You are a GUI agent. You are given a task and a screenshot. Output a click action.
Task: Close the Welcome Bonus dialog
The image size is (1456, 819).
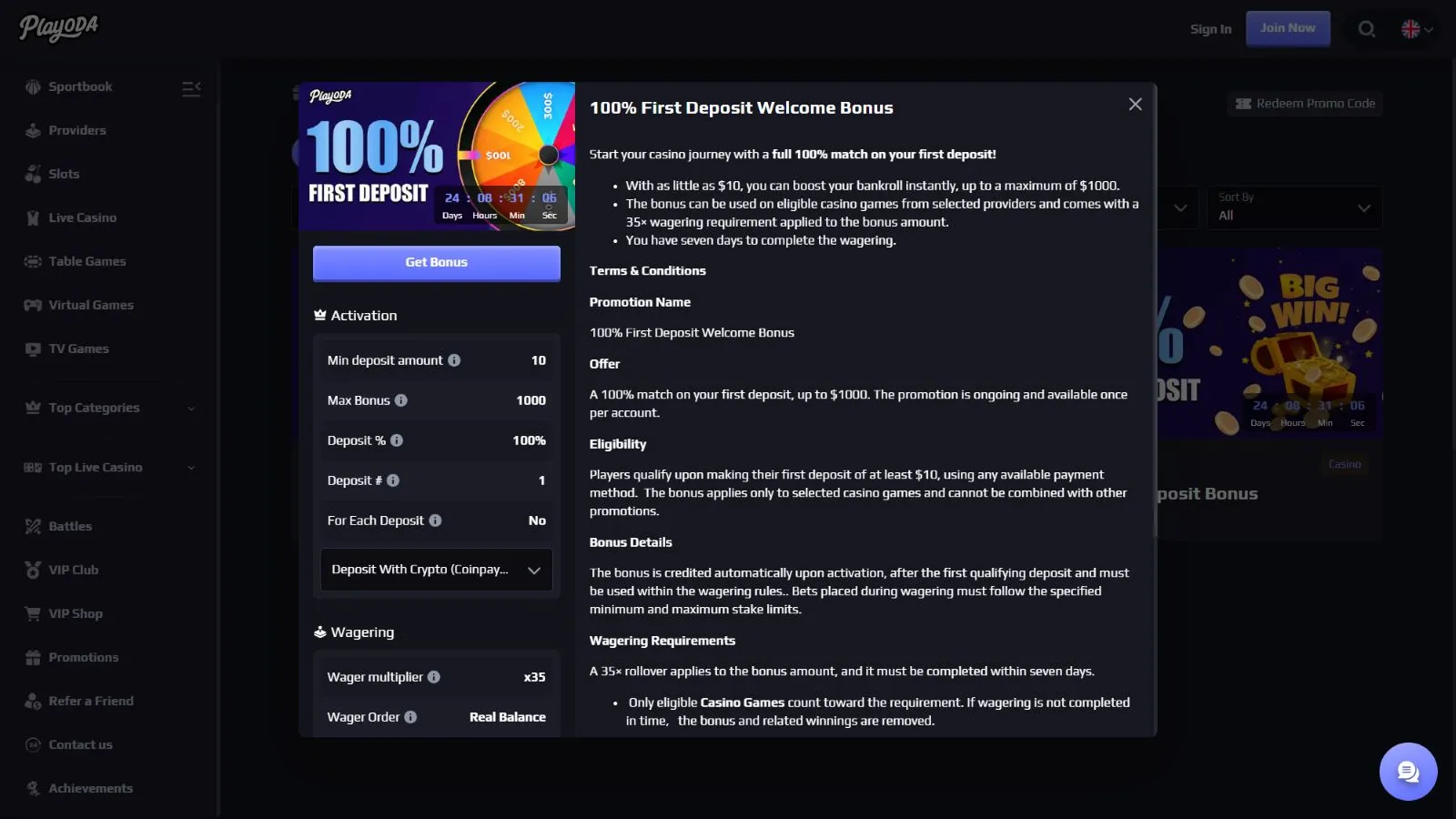pyautogui.click(x=1135, y=105)
